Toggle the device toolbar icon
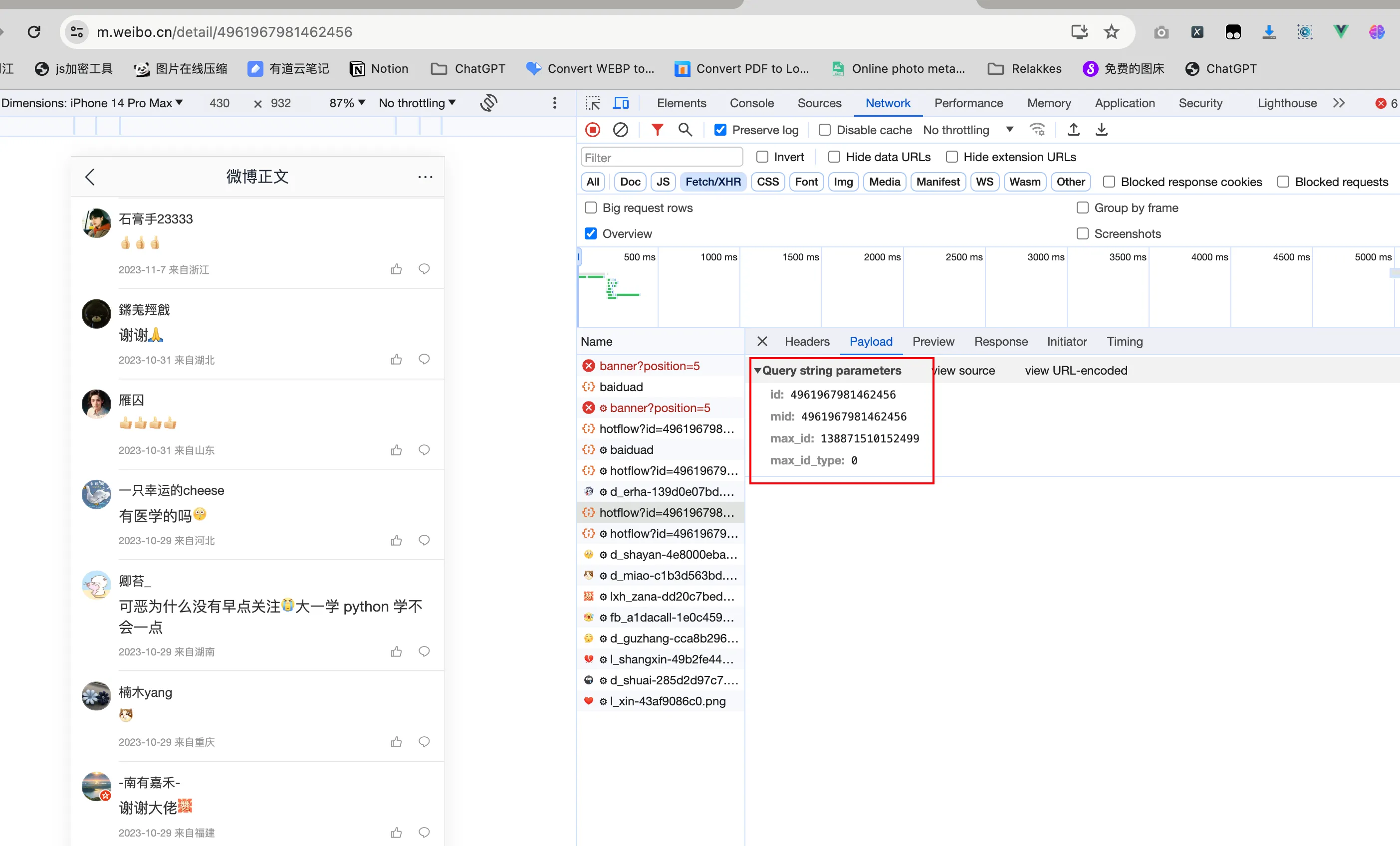Viewport: 1400px width, 846px height. click(621, 103)
